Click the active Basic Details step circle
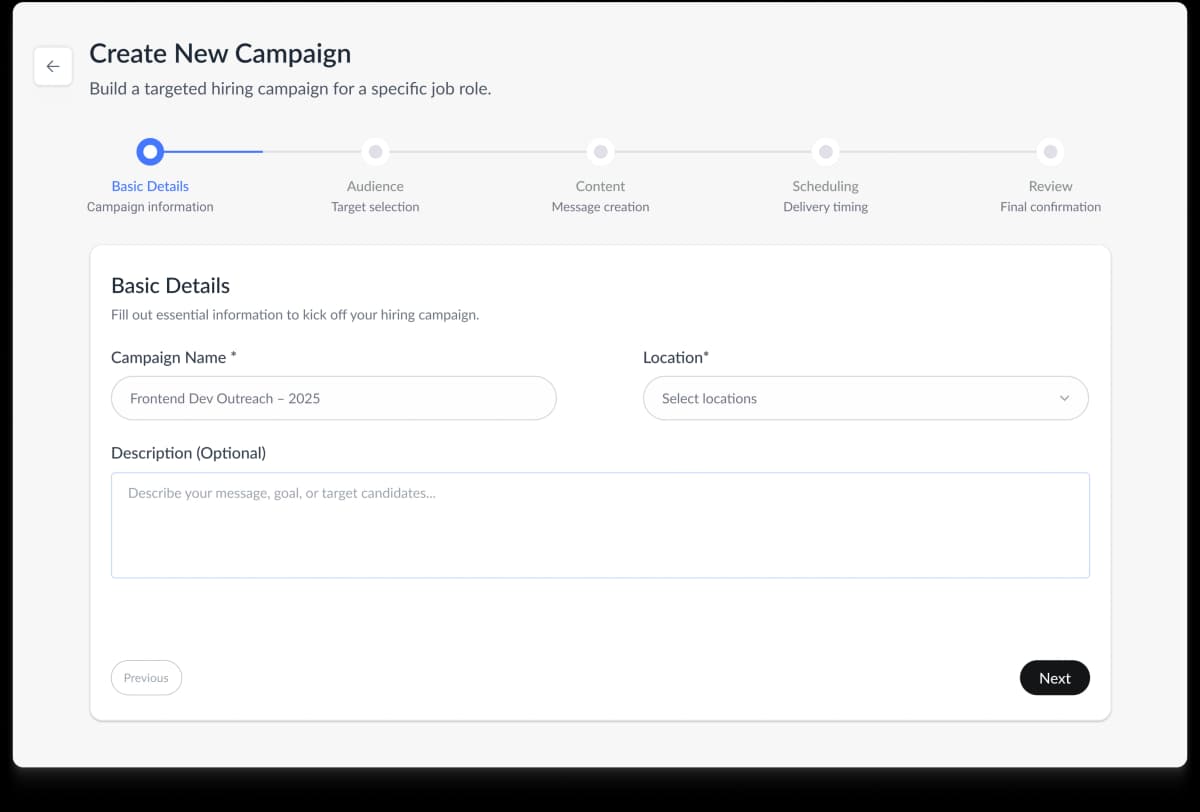 point(150,151)
